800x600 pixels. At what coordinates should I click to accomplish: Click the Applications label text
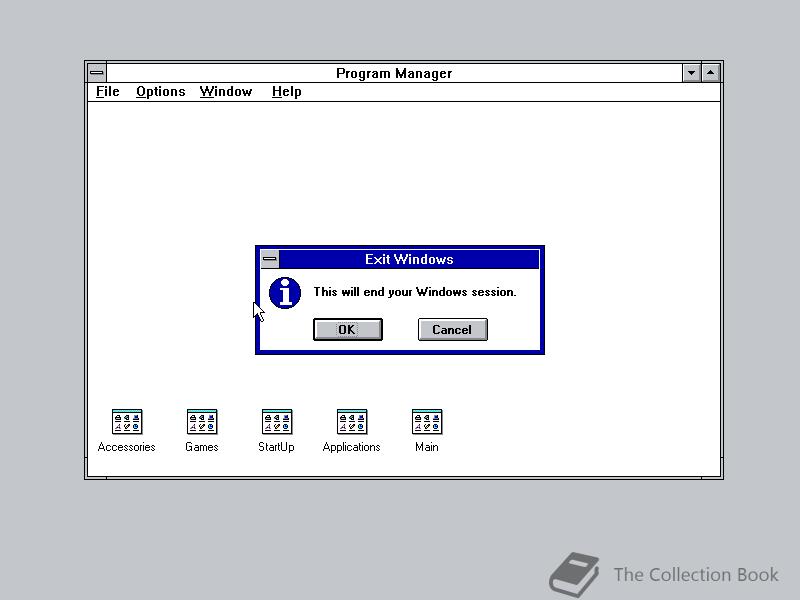(352, 447)
